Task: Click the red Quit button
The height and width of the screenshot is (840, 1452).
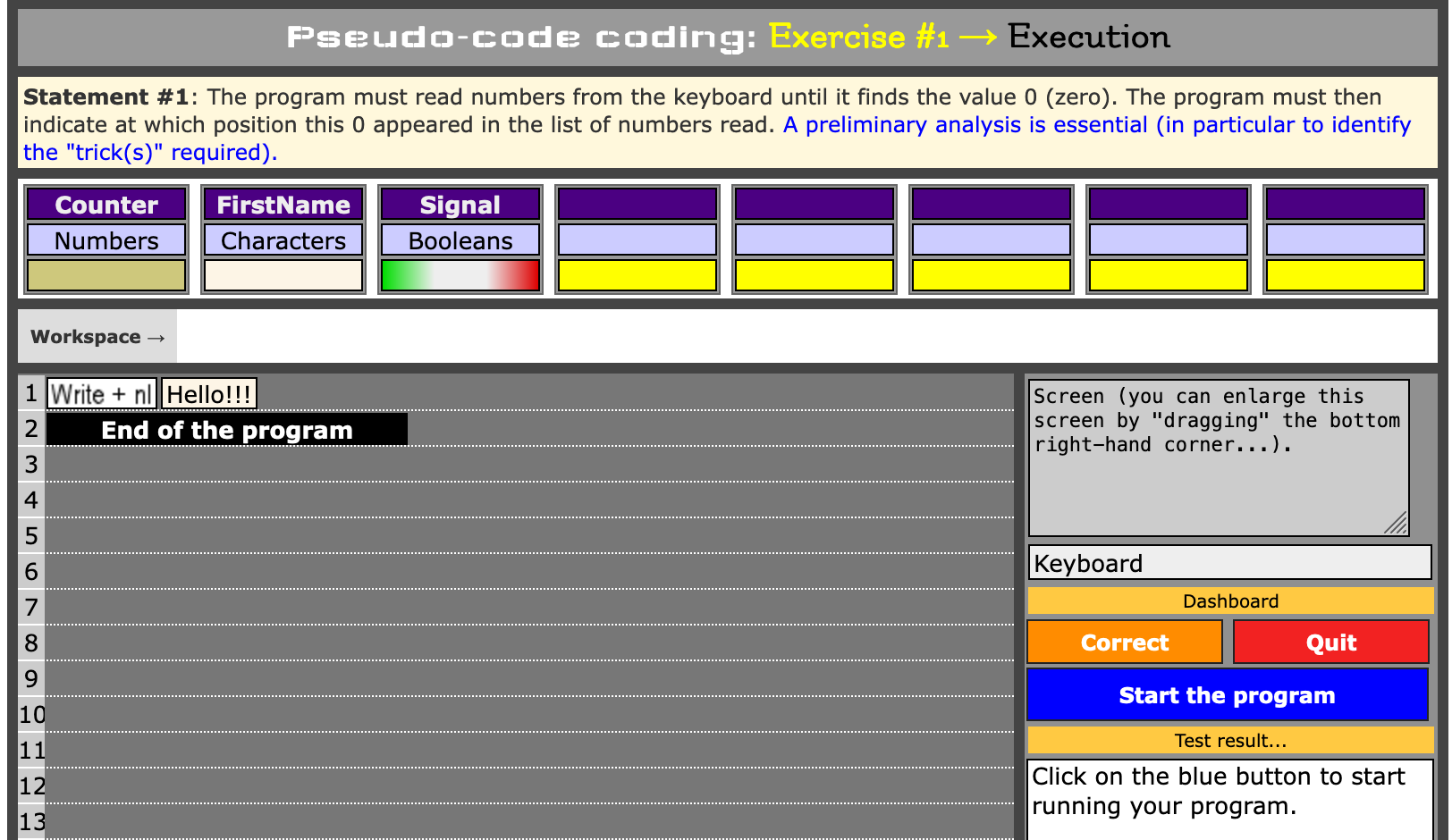Action: click(1330, 643)
